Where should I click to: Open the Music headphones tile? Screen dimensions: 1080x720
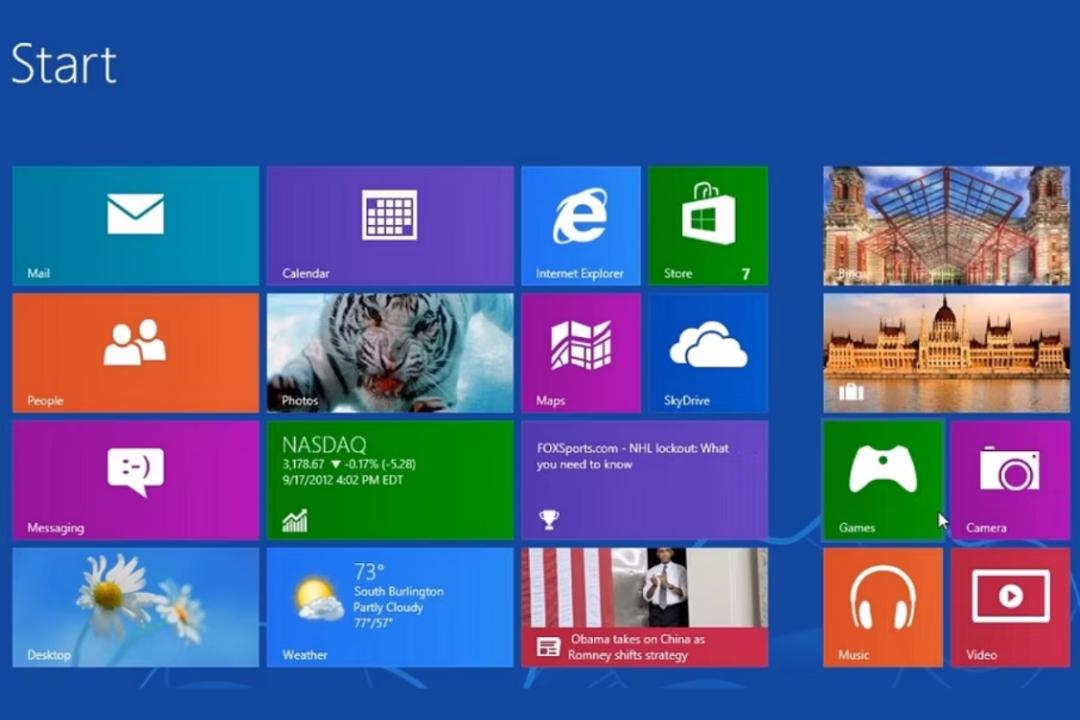coord(883,608)
